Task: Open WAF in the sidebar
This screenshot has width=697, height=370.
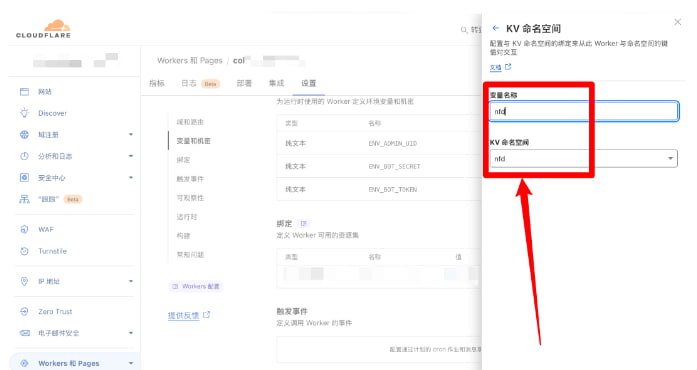Action: pyautogui.click(x=46, y=229)
